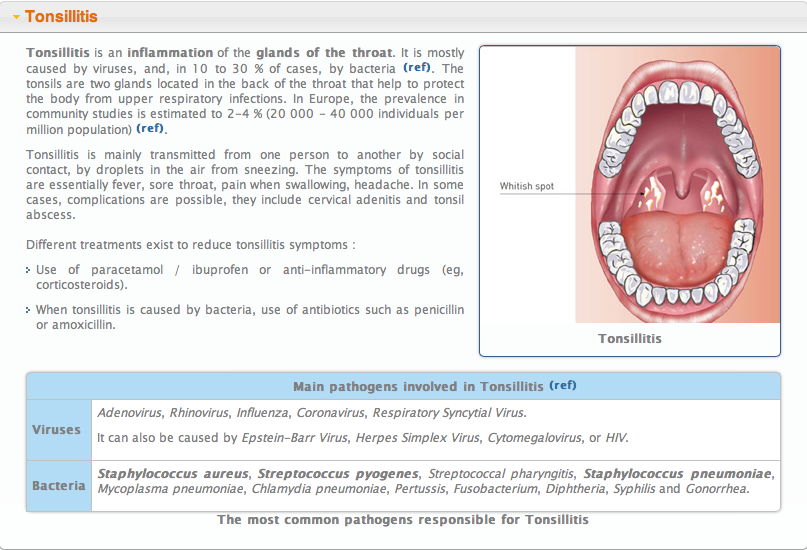Click 'Epstein-Barr Virus' in the Viruses row
807x550 pixels.
point(295,438)
